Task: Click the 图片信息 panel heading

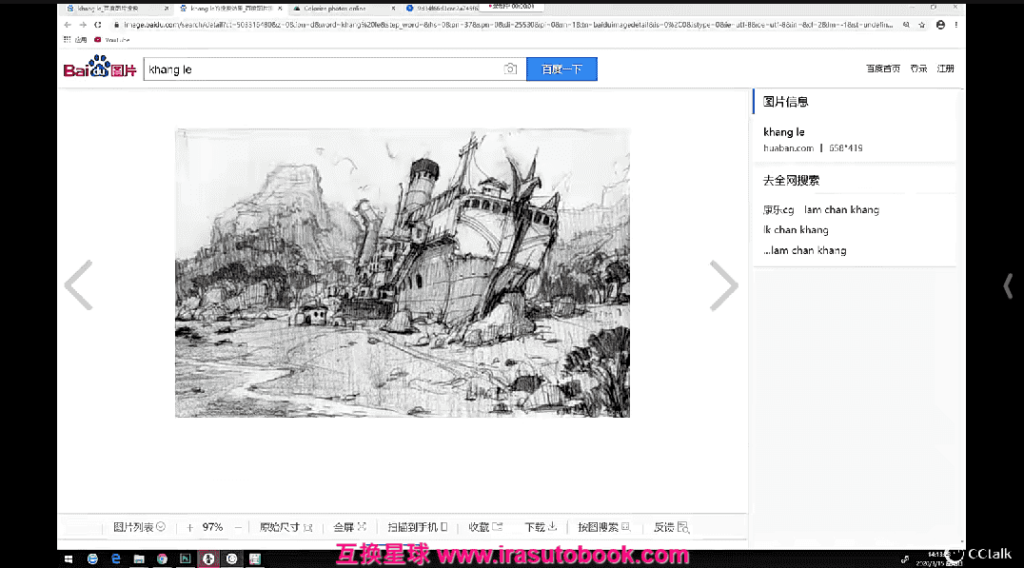Action: coord(786,102)
